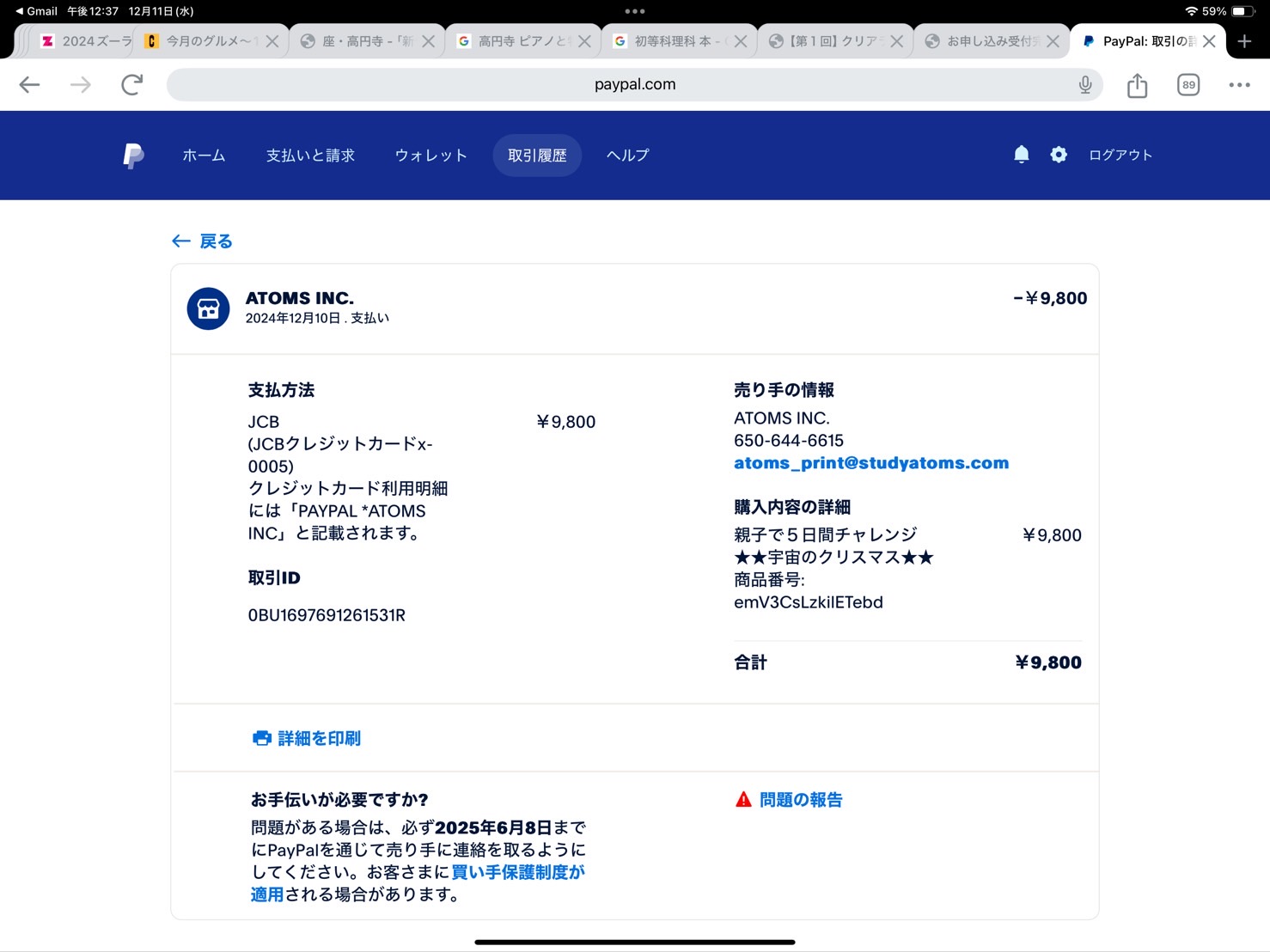Click the 戻る back link

tap(202, 241)
